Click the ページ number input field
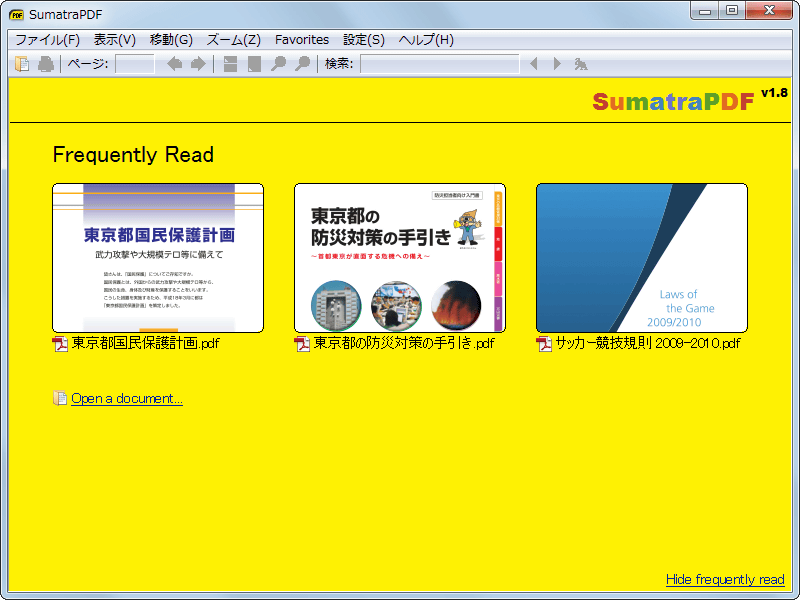Image resolution: width=800 pixels, height=600 pixels. coord(135,64)
